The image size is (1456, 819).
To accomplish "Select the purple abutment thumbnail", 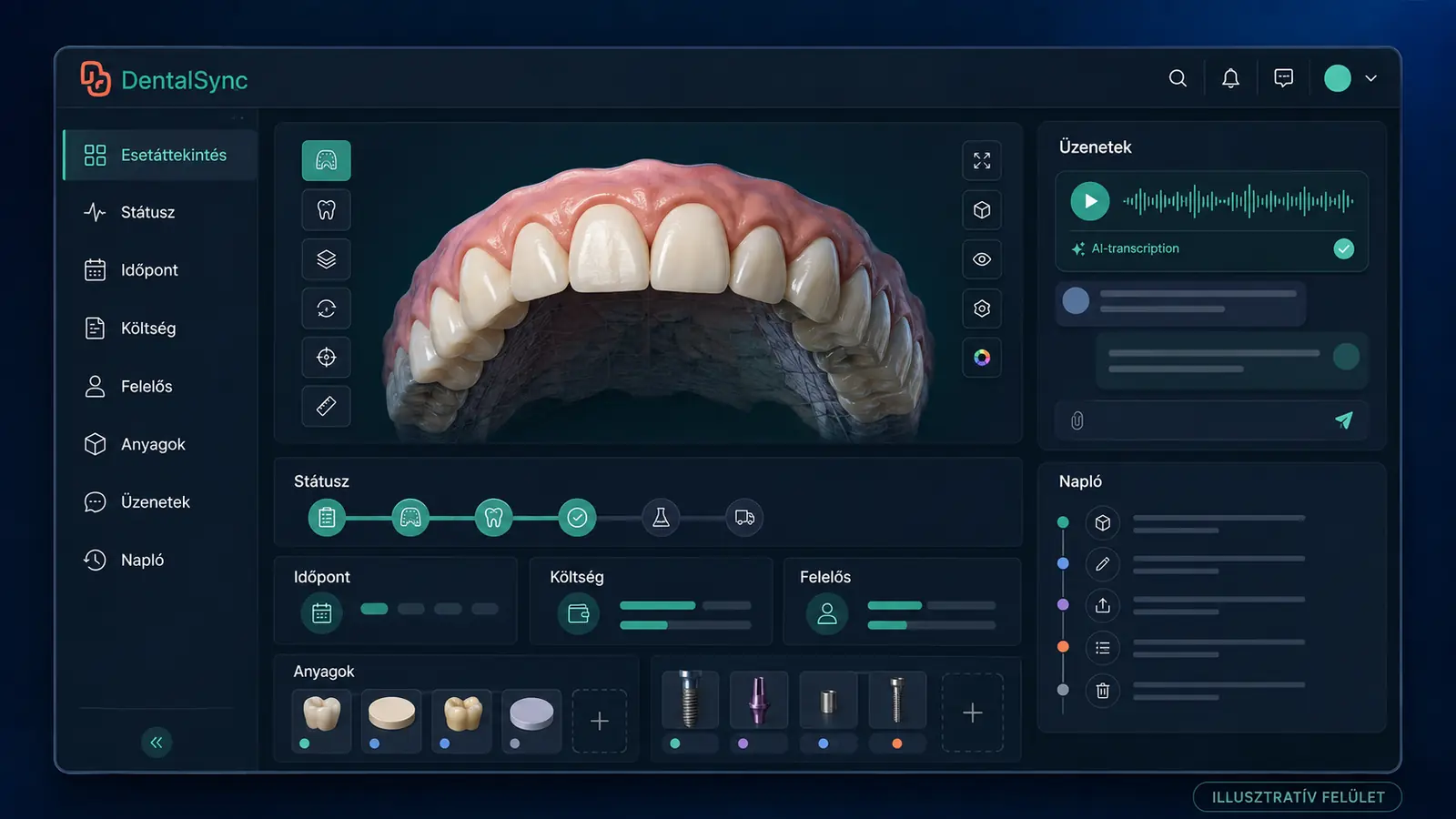I will click(758, 699).
